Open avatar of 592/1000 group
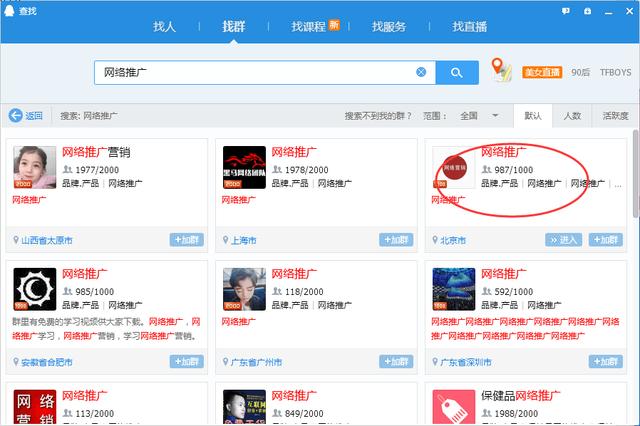Screen dimensions: 640x426 click(454, 289)
